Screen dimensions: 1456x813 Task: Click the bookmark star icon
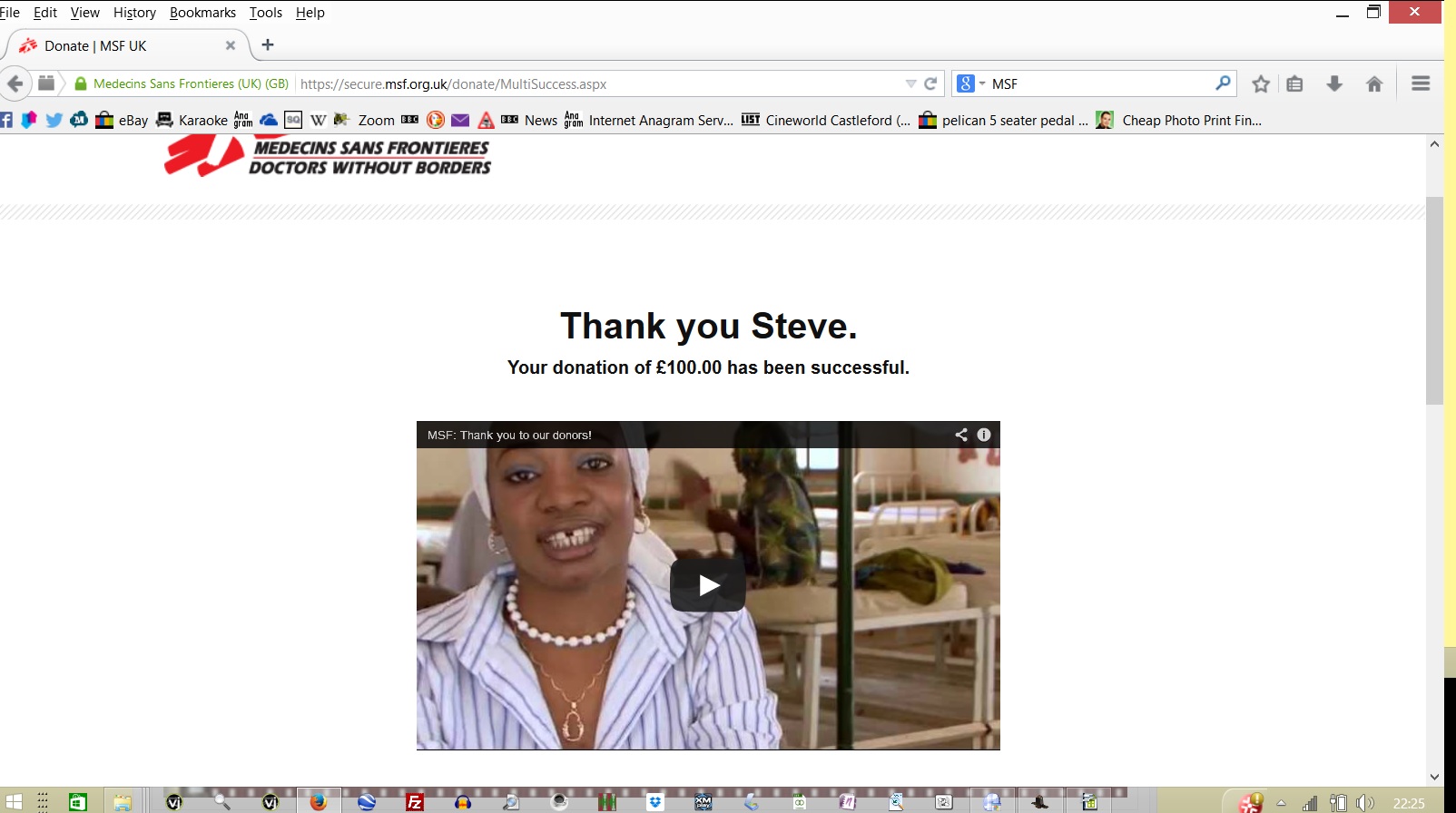click(1260, 84)
